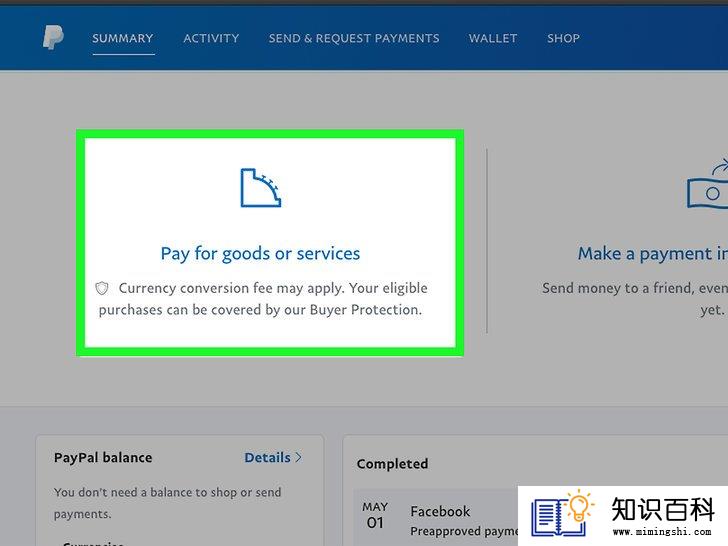728x546 pixels.
Task: Click the send money cash icon
Action: [x=707, y=185]
